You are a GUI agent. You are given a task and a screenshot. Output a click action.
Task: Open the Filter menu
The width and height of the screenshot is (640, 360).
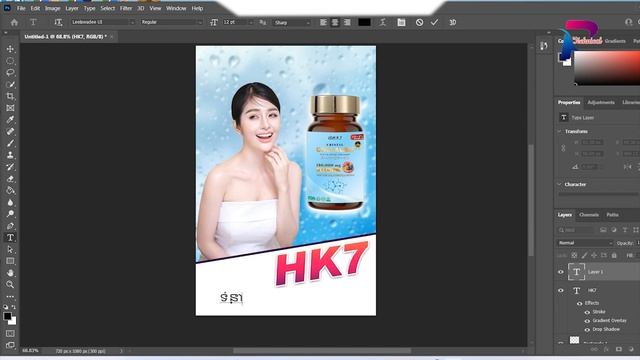[x=126, y=8]
